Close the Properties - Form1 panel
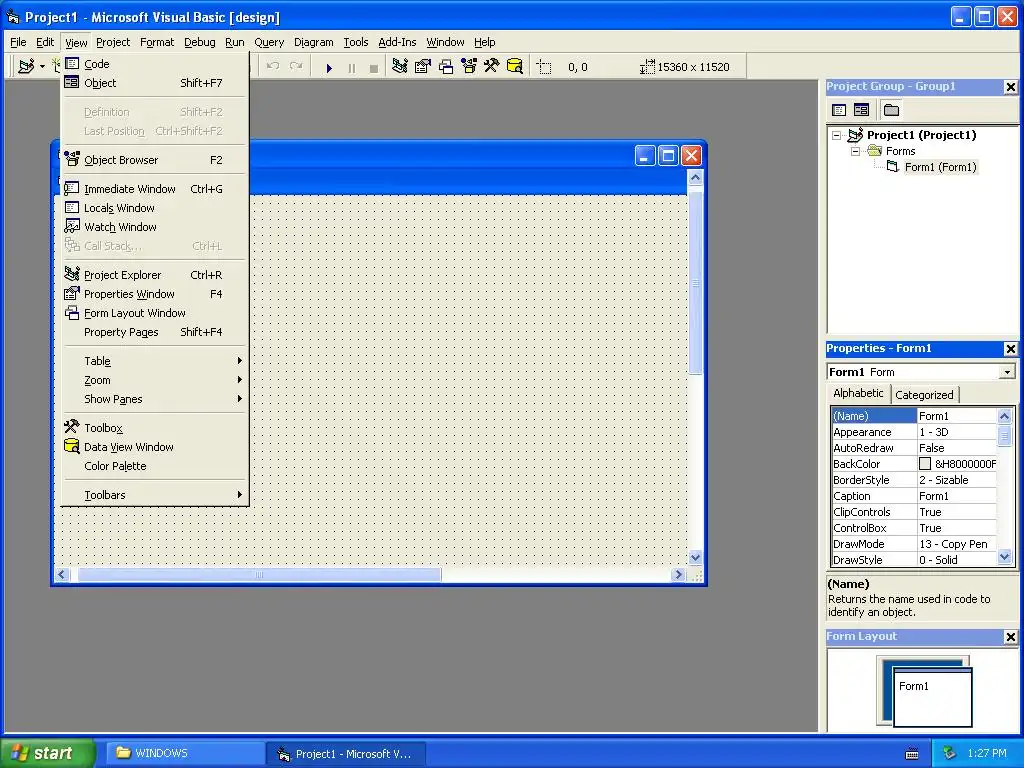The width and height of the screenshot is (1024, 768). [x=1010, y=349]
